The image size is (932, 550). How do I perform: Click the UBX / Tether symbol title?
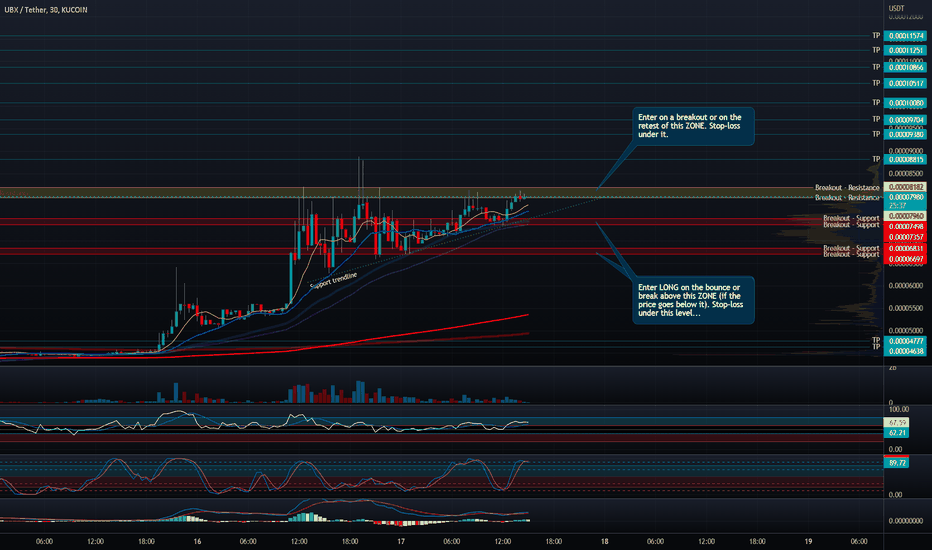pos(46,10)
